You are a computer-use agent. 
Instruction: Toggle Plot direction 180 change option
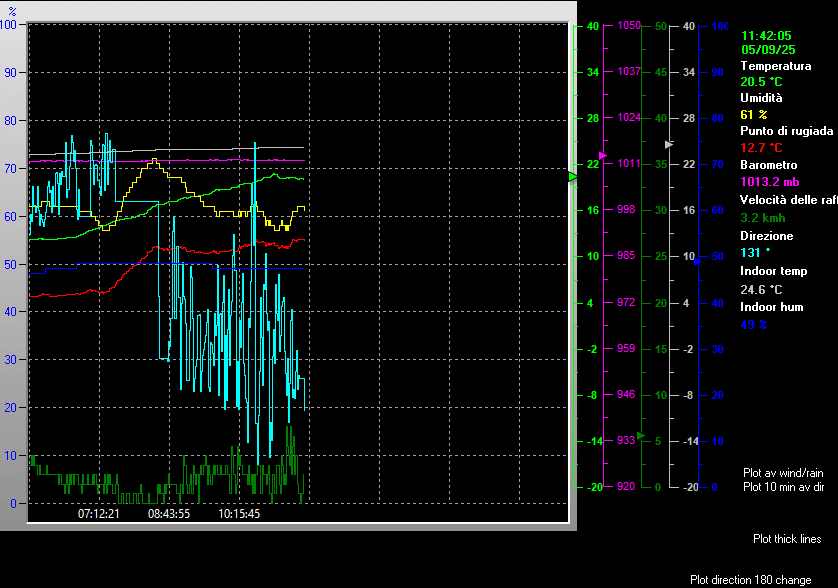tap(750, 580)
